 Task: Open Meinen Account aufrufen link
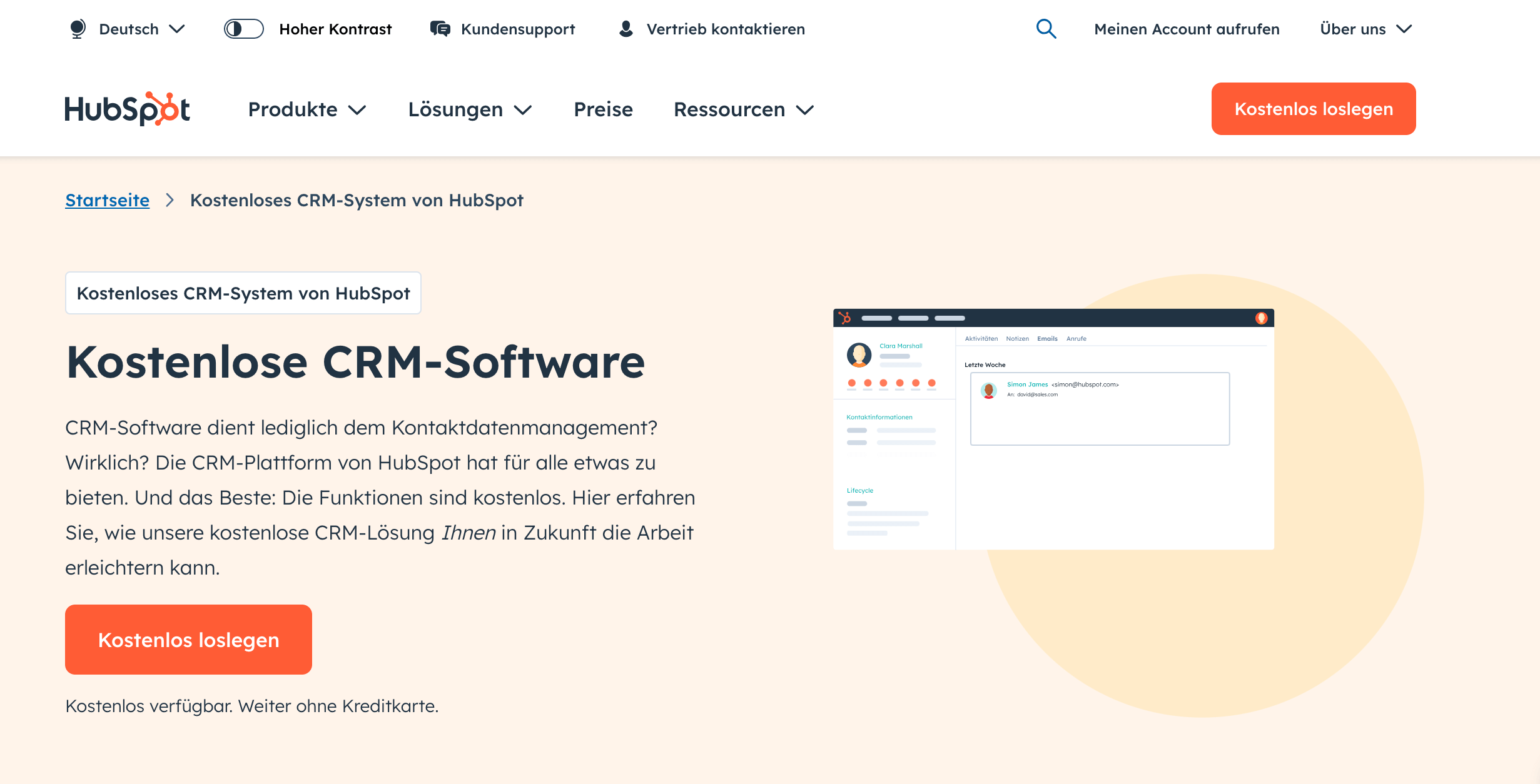click(1187, 29)
